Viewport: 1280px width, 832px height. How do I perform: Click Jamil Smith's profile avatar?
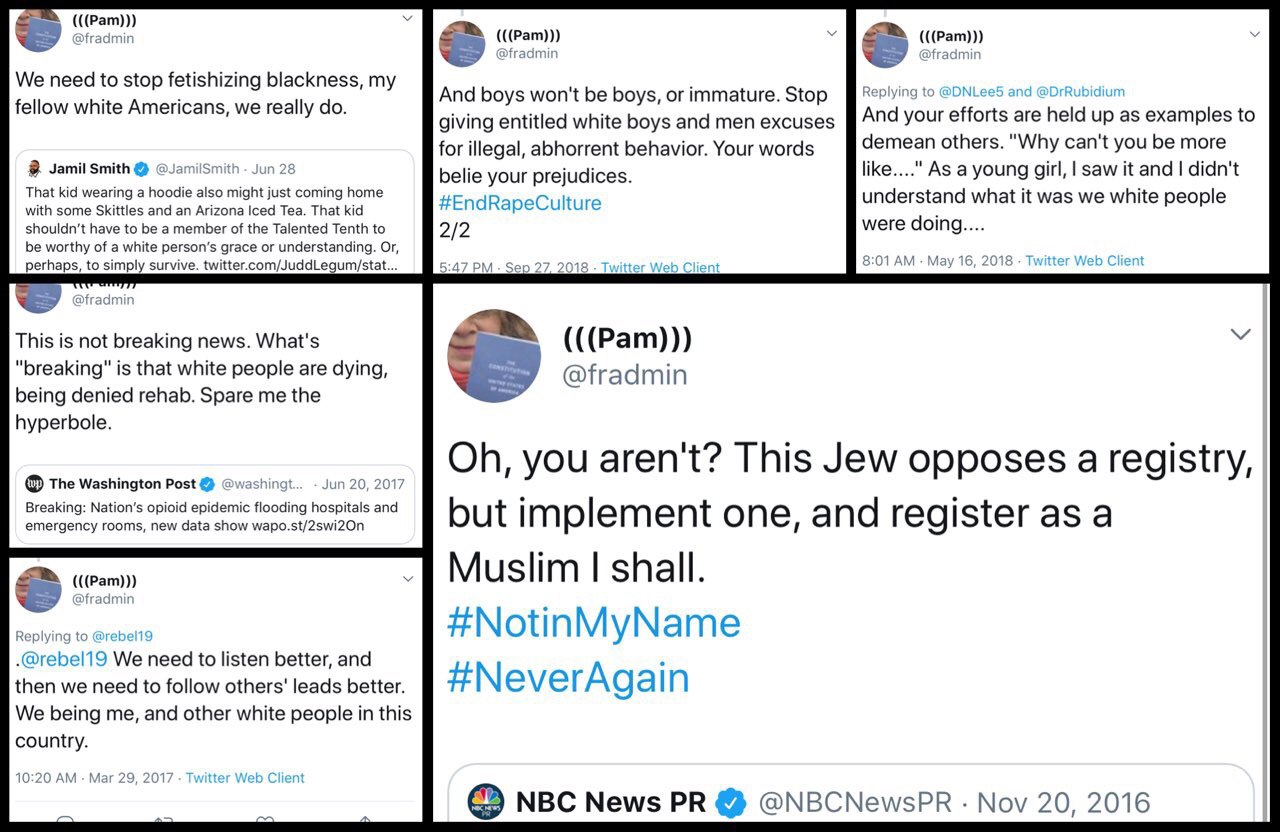point(34,169)
